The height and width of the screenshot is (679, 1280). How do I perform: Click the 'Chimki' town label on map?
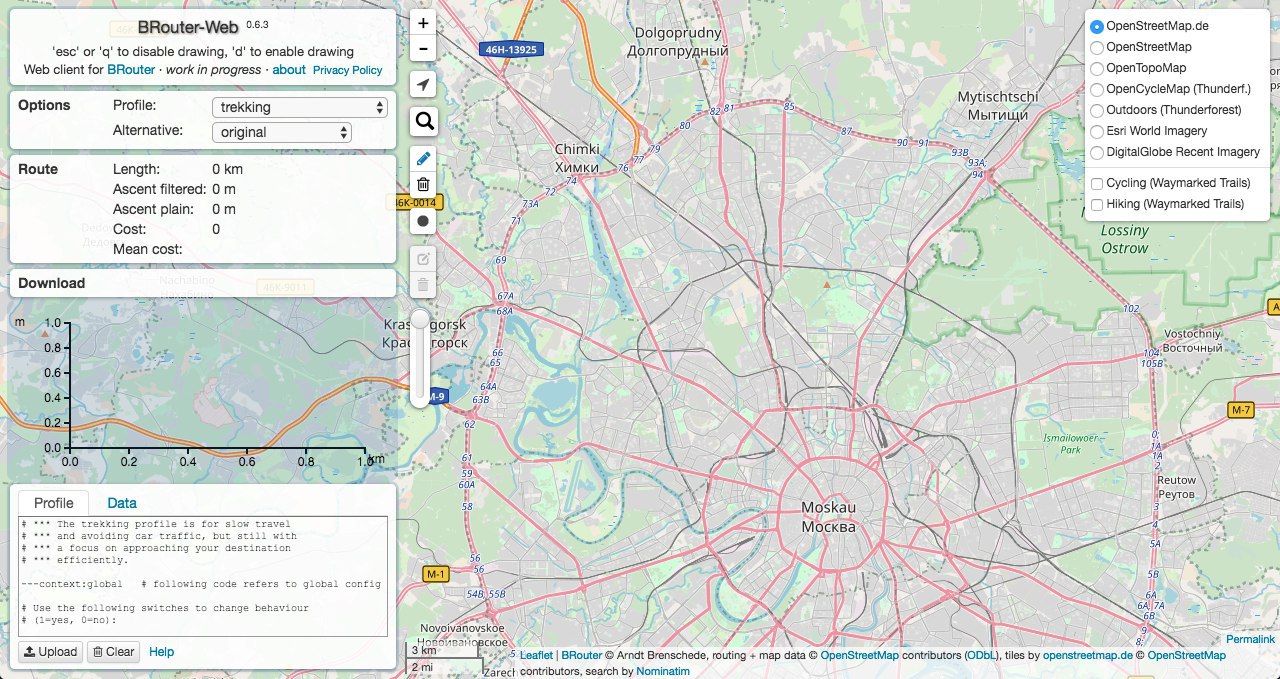[577, 149]
